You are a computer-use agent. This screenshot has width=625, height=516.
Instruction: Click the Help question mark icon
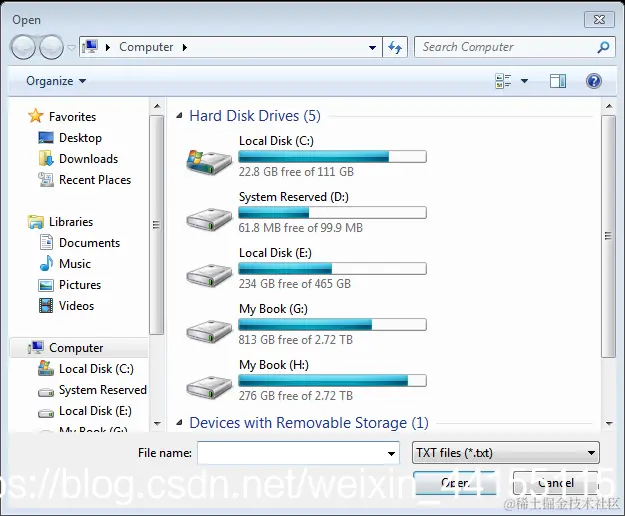tap(594, 81)
